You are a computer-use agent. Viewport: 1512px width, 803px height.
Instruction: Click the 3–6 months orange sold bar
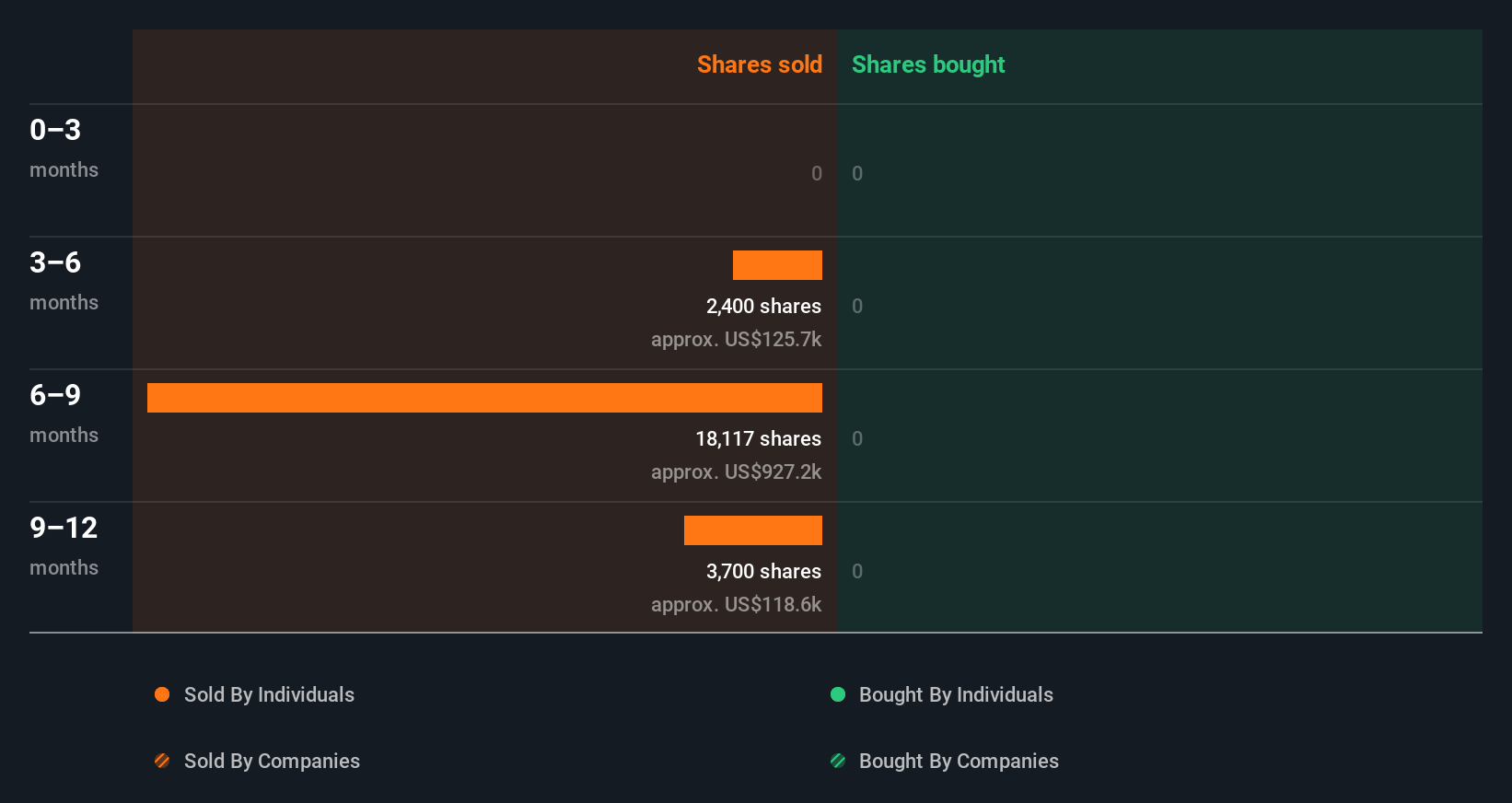click(777, 265)
